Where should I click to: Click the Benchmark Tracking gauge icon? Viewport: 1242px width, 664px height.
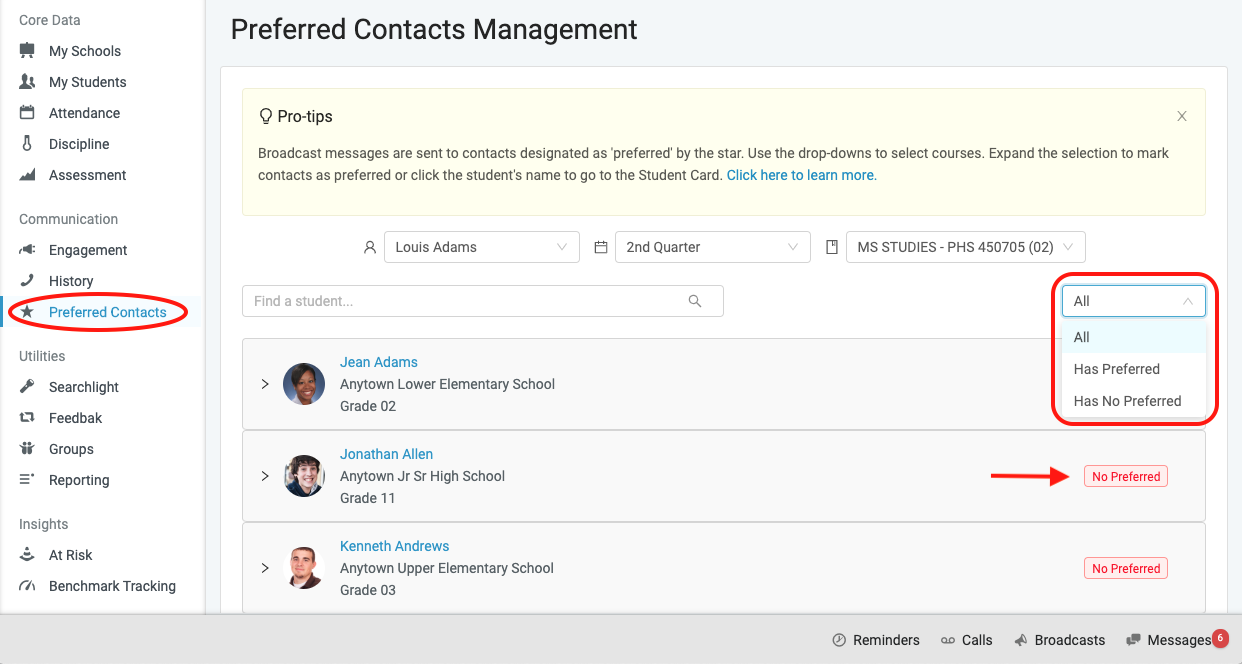coord(27,586)
